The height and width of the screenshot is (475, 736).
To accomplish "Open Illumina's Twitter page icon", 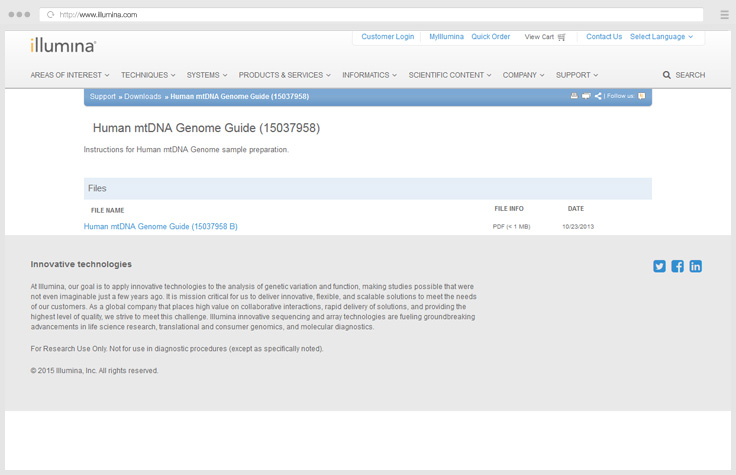I will coord(659,266).
